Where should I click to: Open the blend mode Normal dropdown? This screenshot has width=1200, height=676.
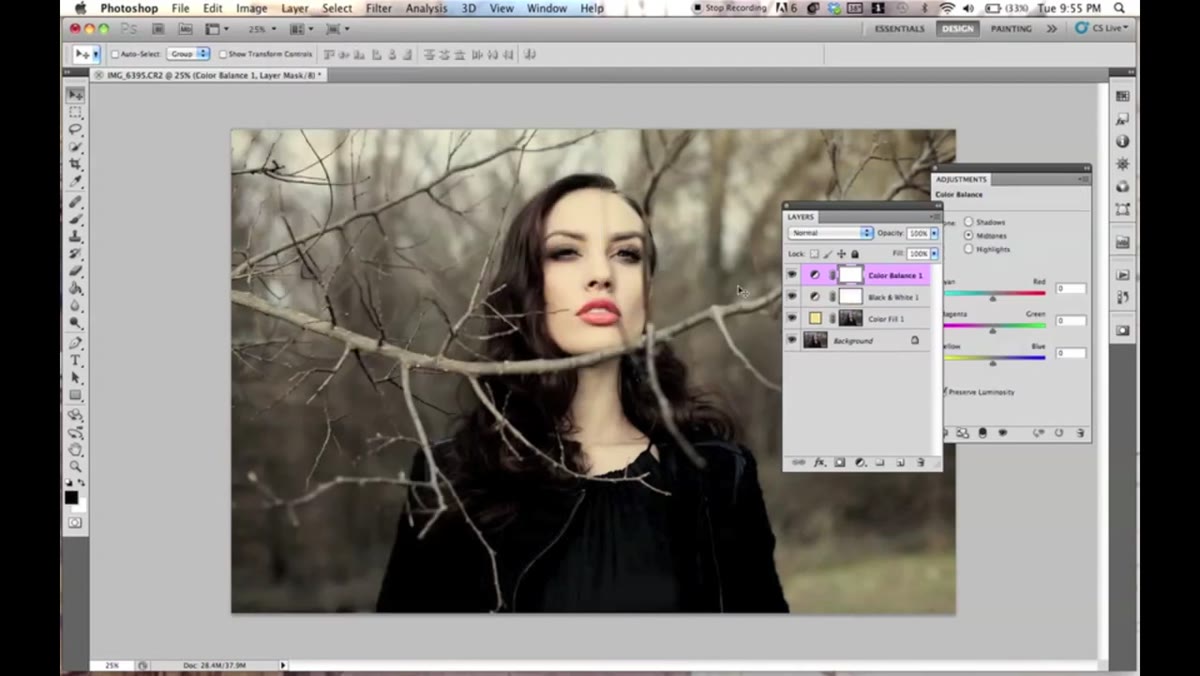click(830, 233)
